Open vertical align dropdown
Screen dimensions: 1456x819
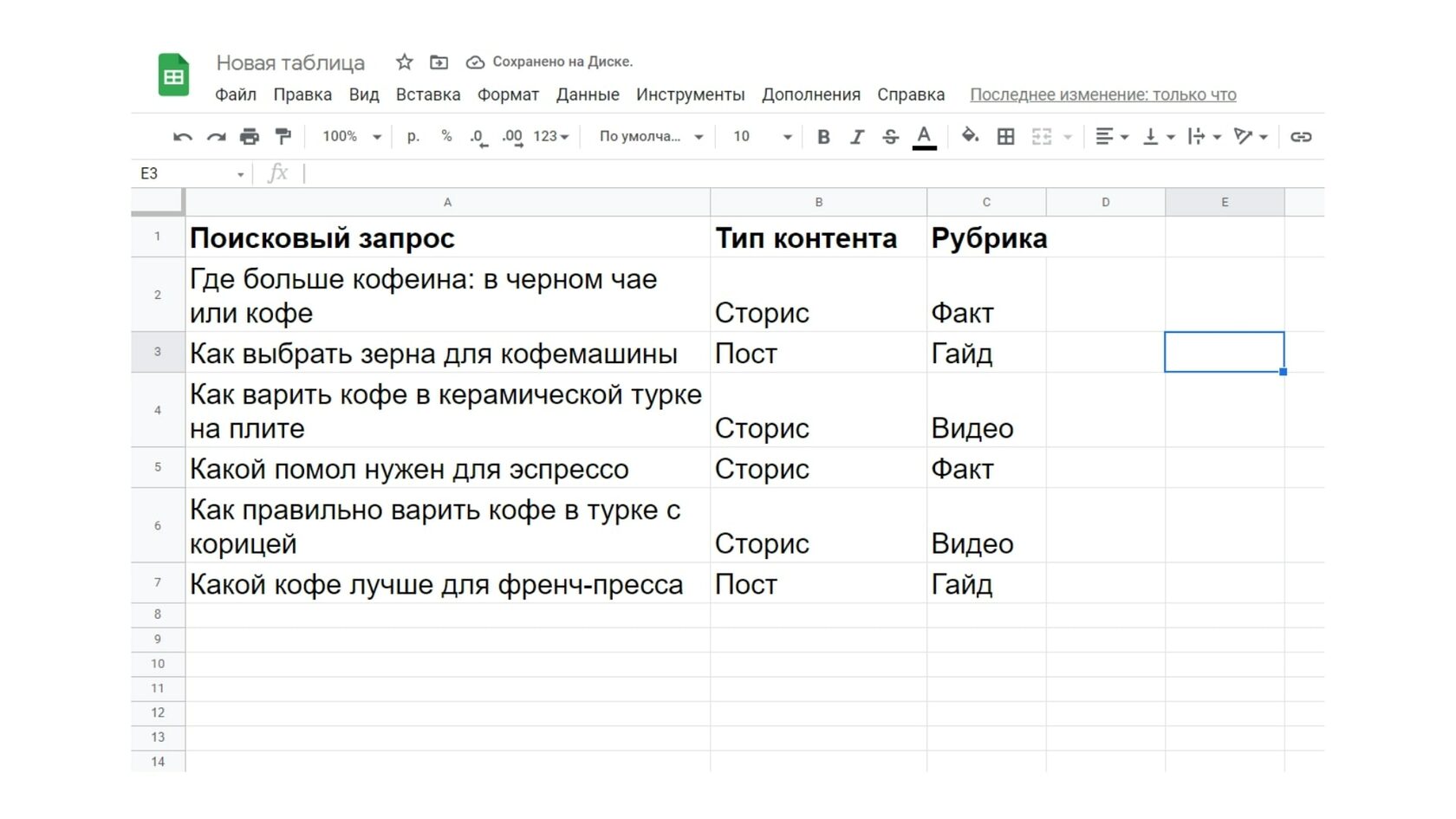(x=1159, y=137)
